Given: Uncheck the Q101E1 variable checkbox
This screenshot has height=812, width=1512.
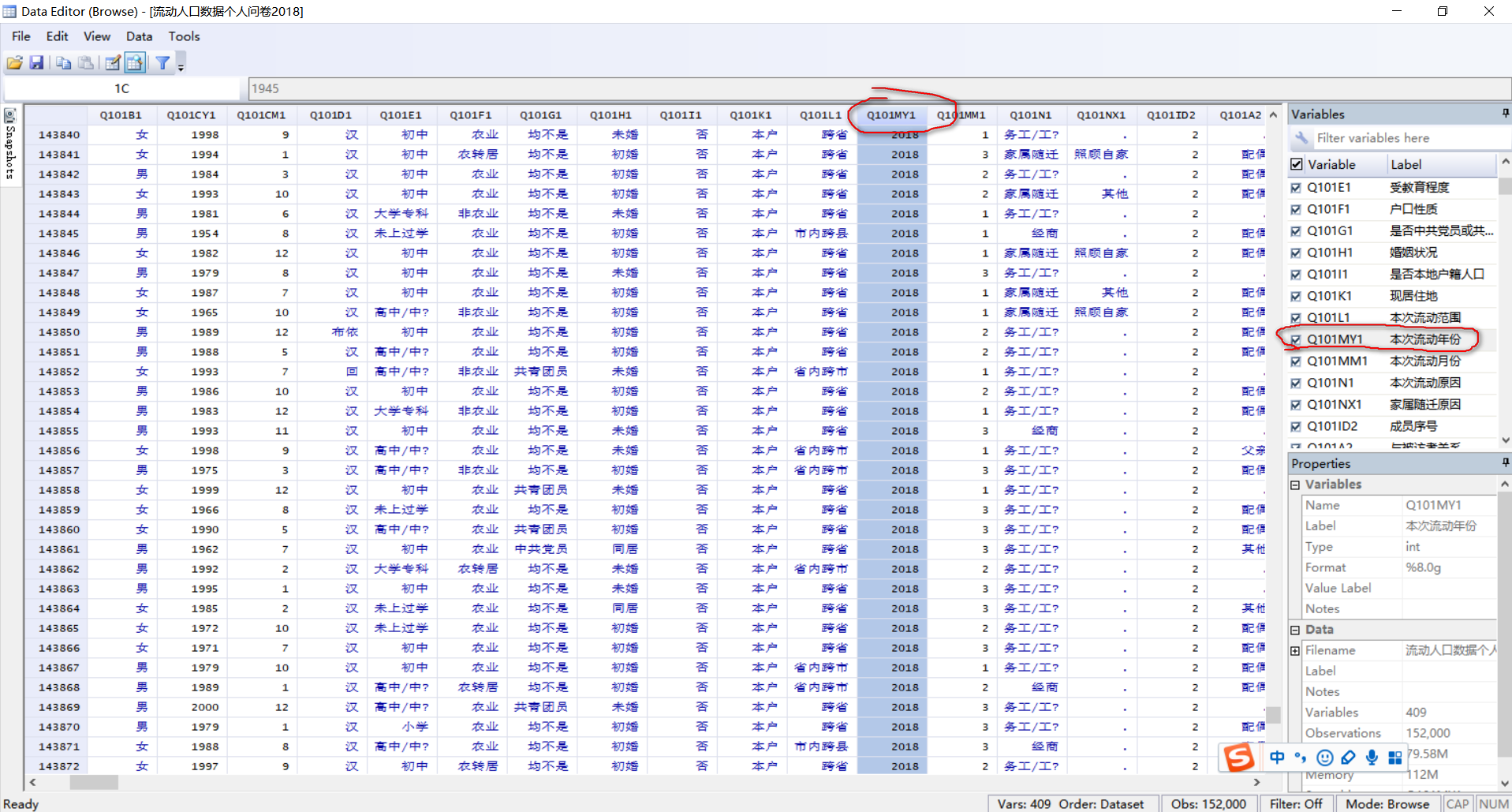Looking at the screenshot, I should click(1296, 188).
